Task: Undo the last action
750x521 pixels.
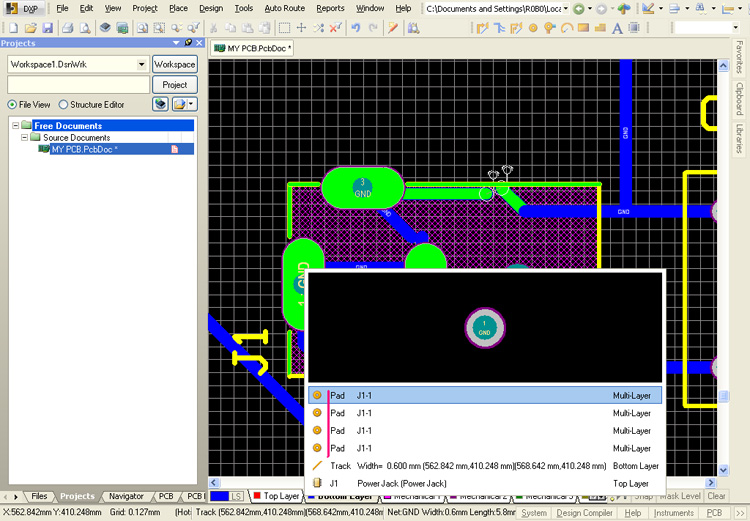Action: (x=355, y=28)
